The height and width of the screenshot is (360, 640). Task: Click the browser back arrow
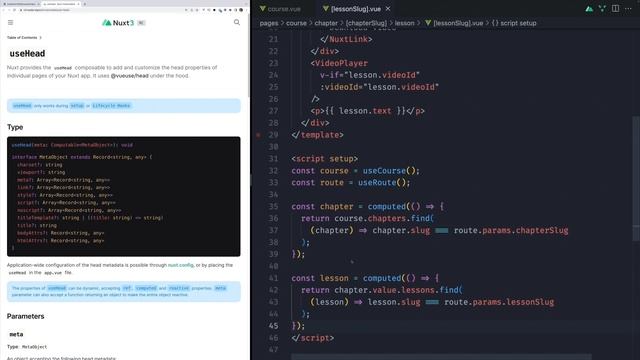tap(4, 10)
